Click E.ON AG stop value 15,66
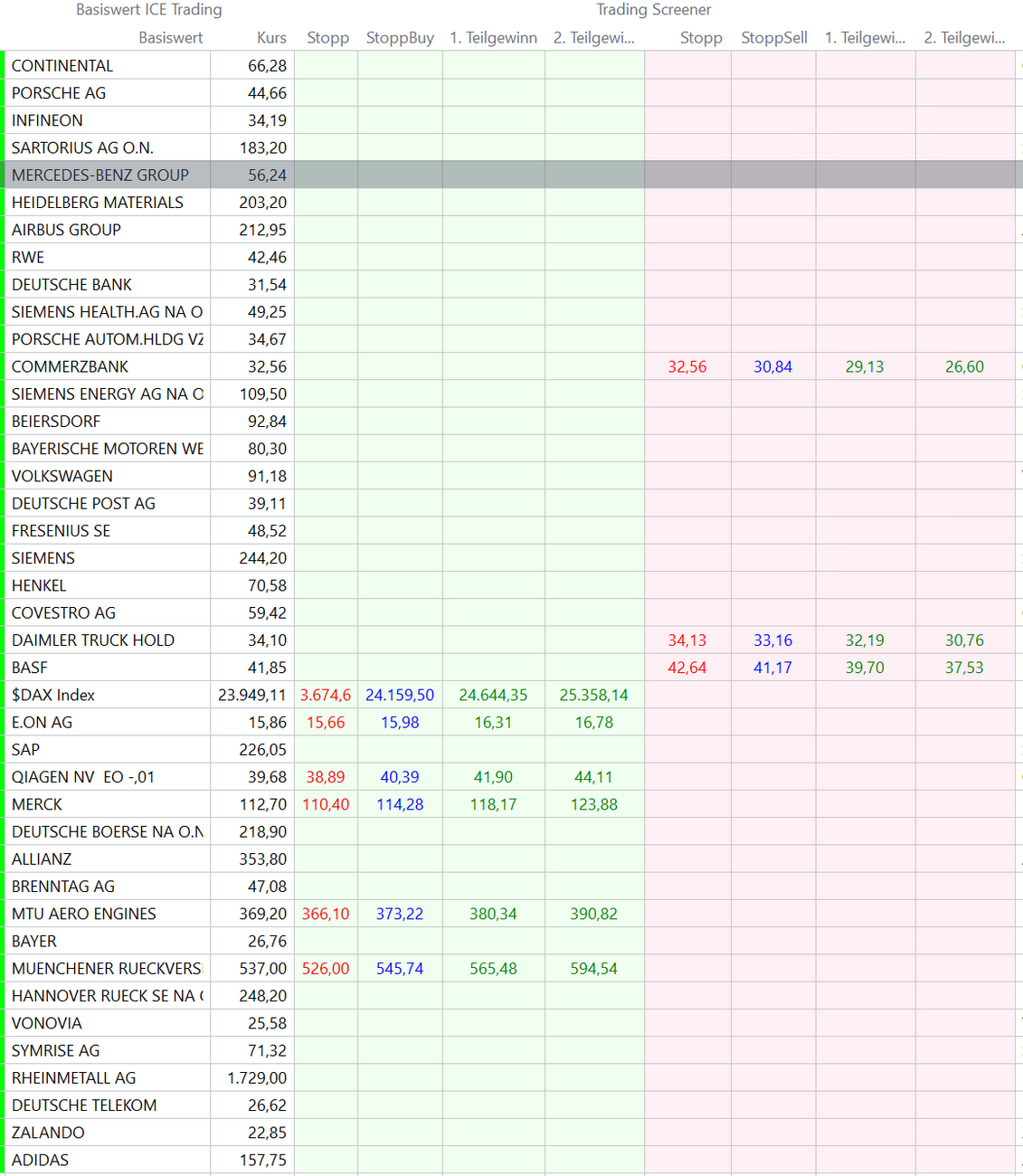Screen dimensions: 1023x1176 tap(326, 723)
